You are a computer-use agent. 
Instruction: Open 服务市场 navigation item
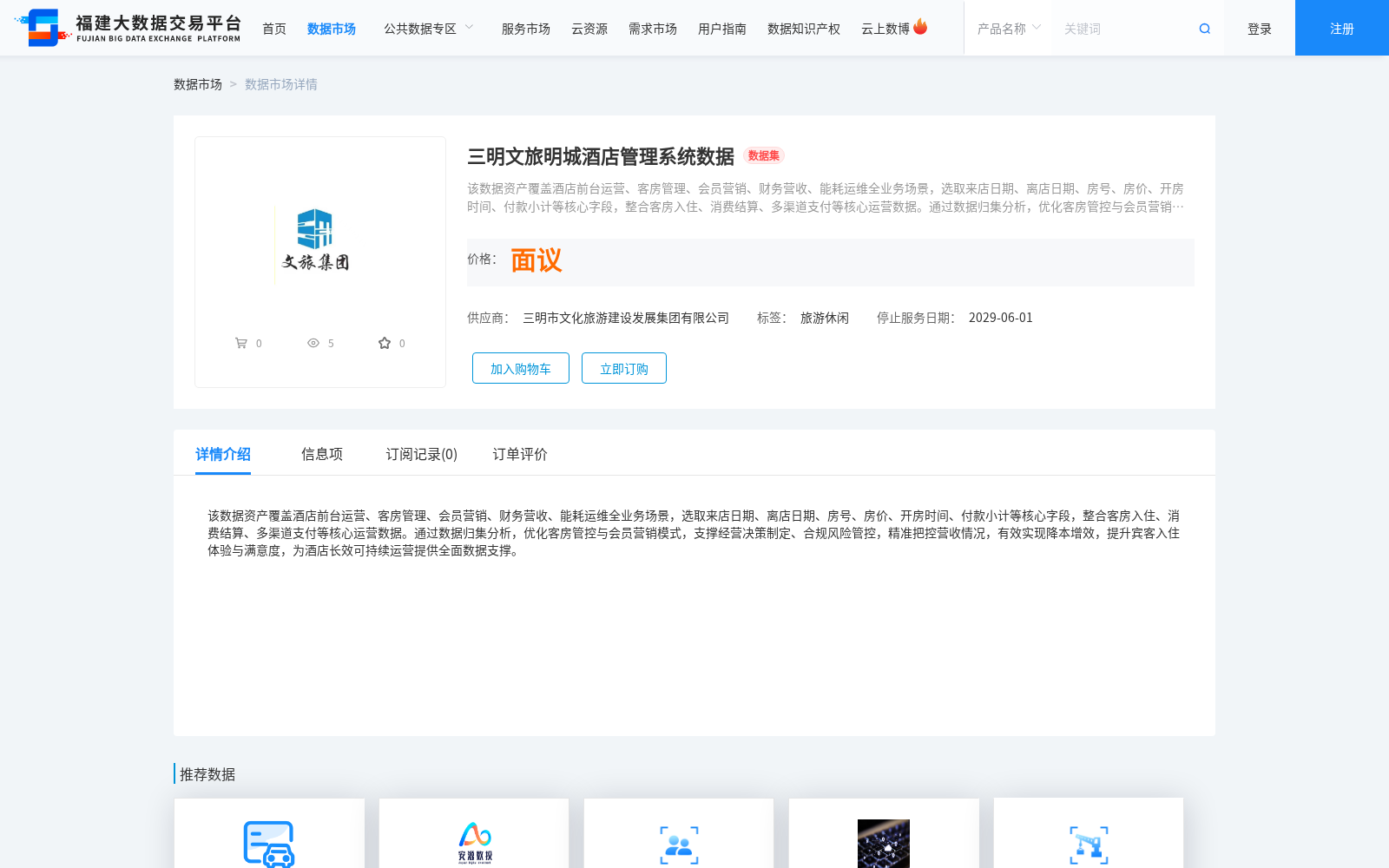click(x=526, y=29)
